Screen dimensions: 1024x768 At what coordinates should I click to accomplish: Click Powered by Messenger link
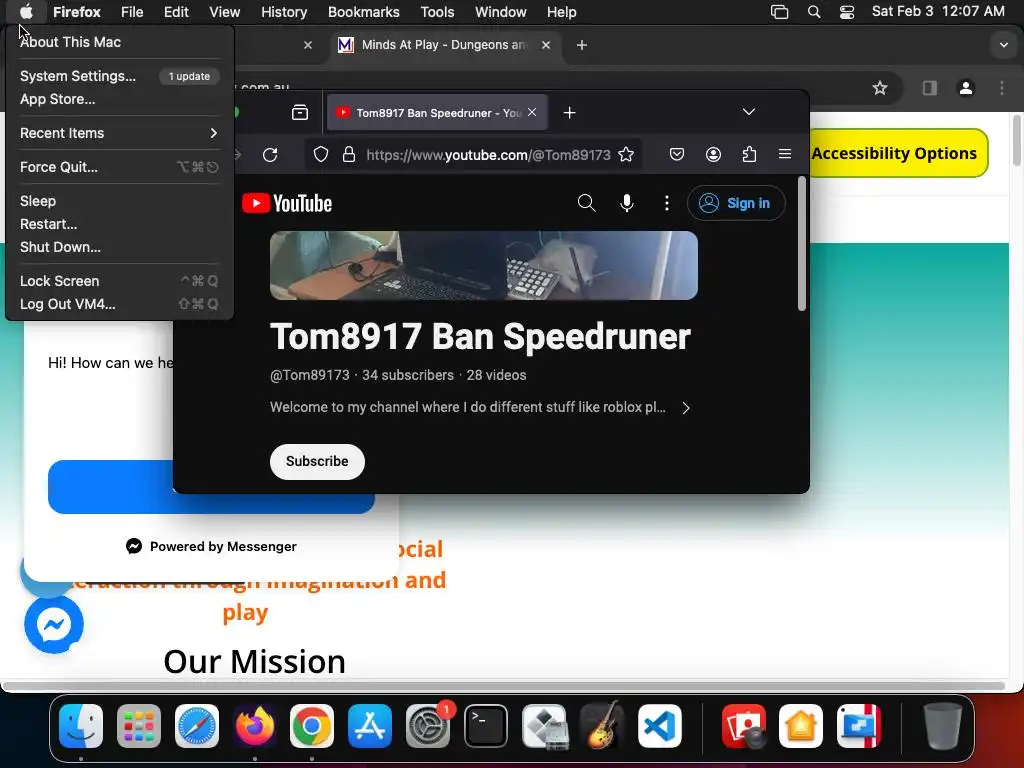[211, 546]
